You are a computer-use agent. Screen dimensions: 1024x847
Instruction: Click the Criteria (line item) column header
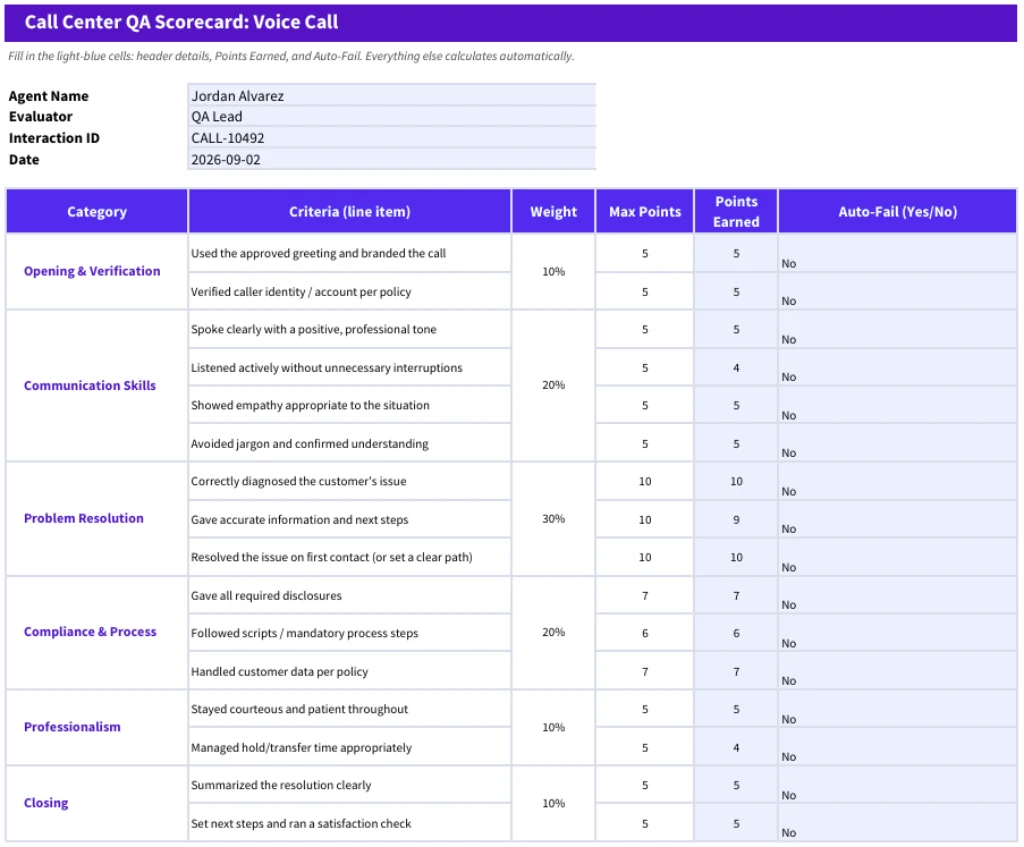(x=349, y=212)
